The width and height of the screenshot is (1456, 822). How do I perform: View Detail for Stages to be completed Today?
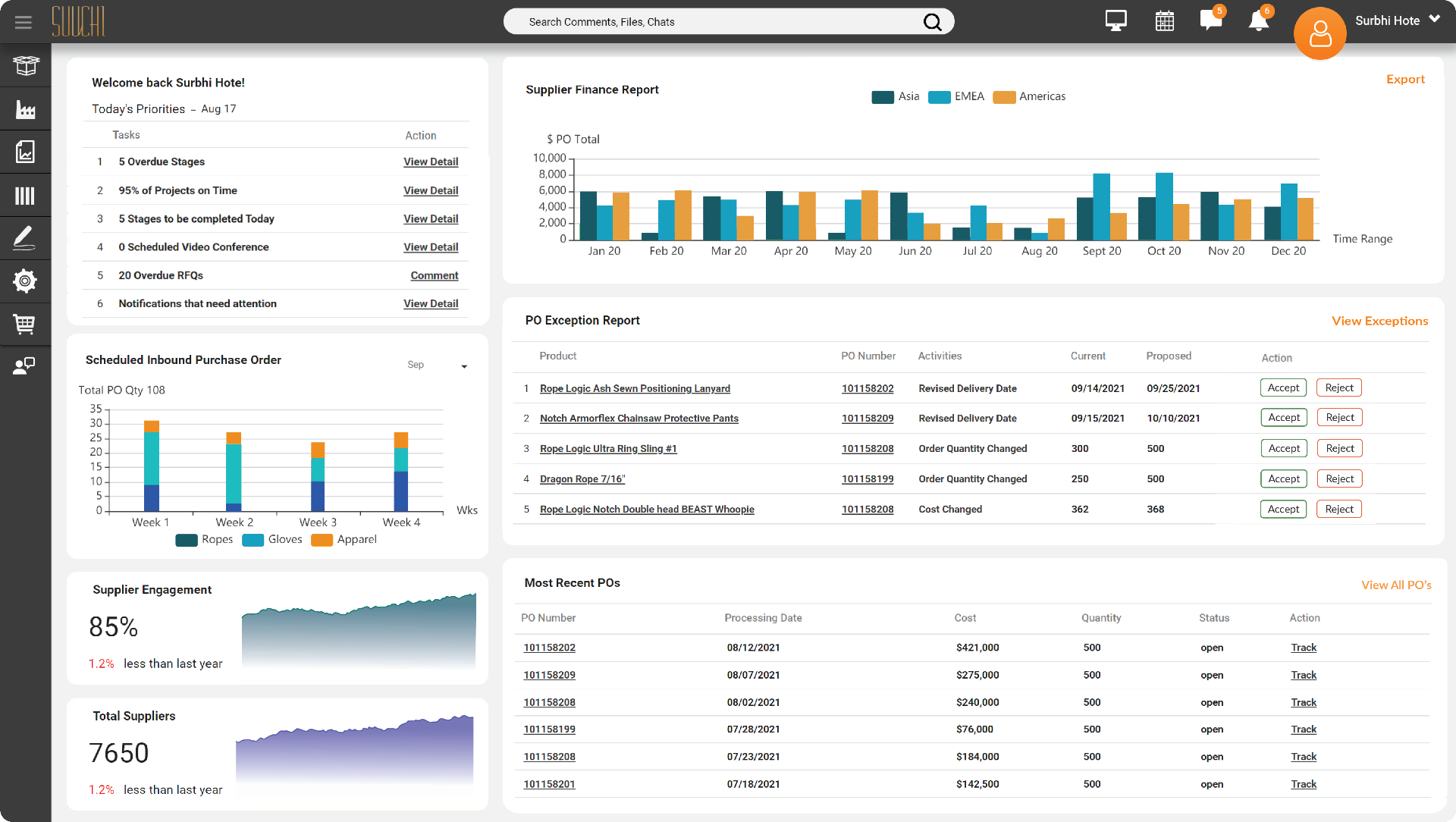[x=431, y=218]
